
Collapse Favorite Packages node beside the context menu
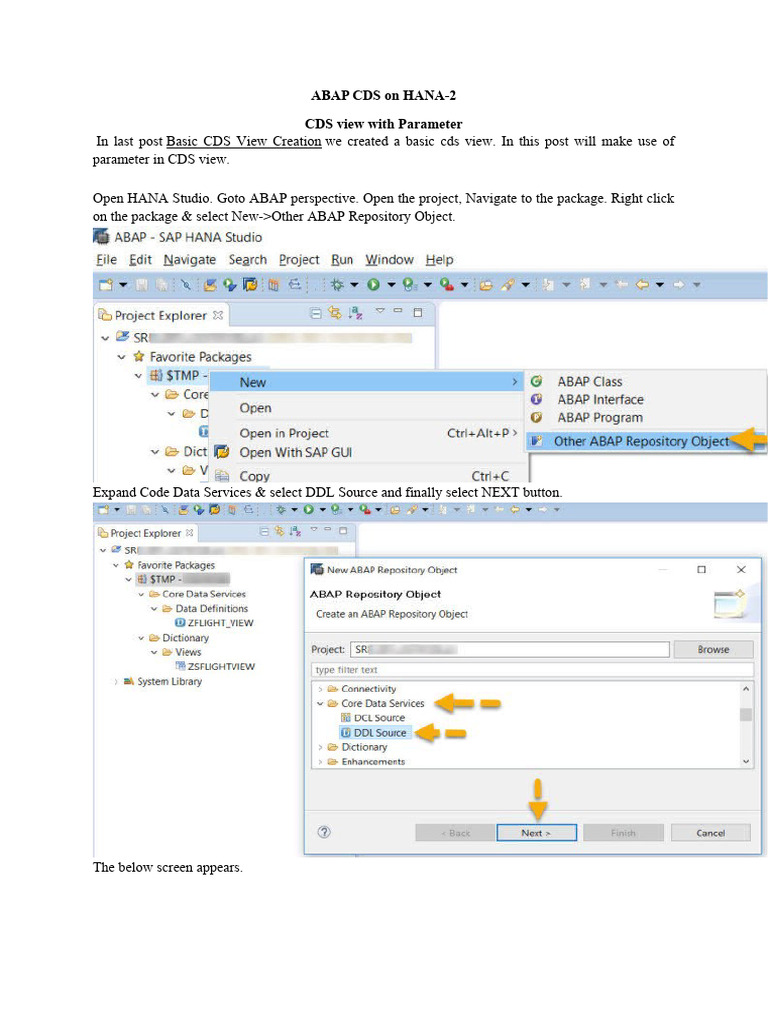[121, 357]
